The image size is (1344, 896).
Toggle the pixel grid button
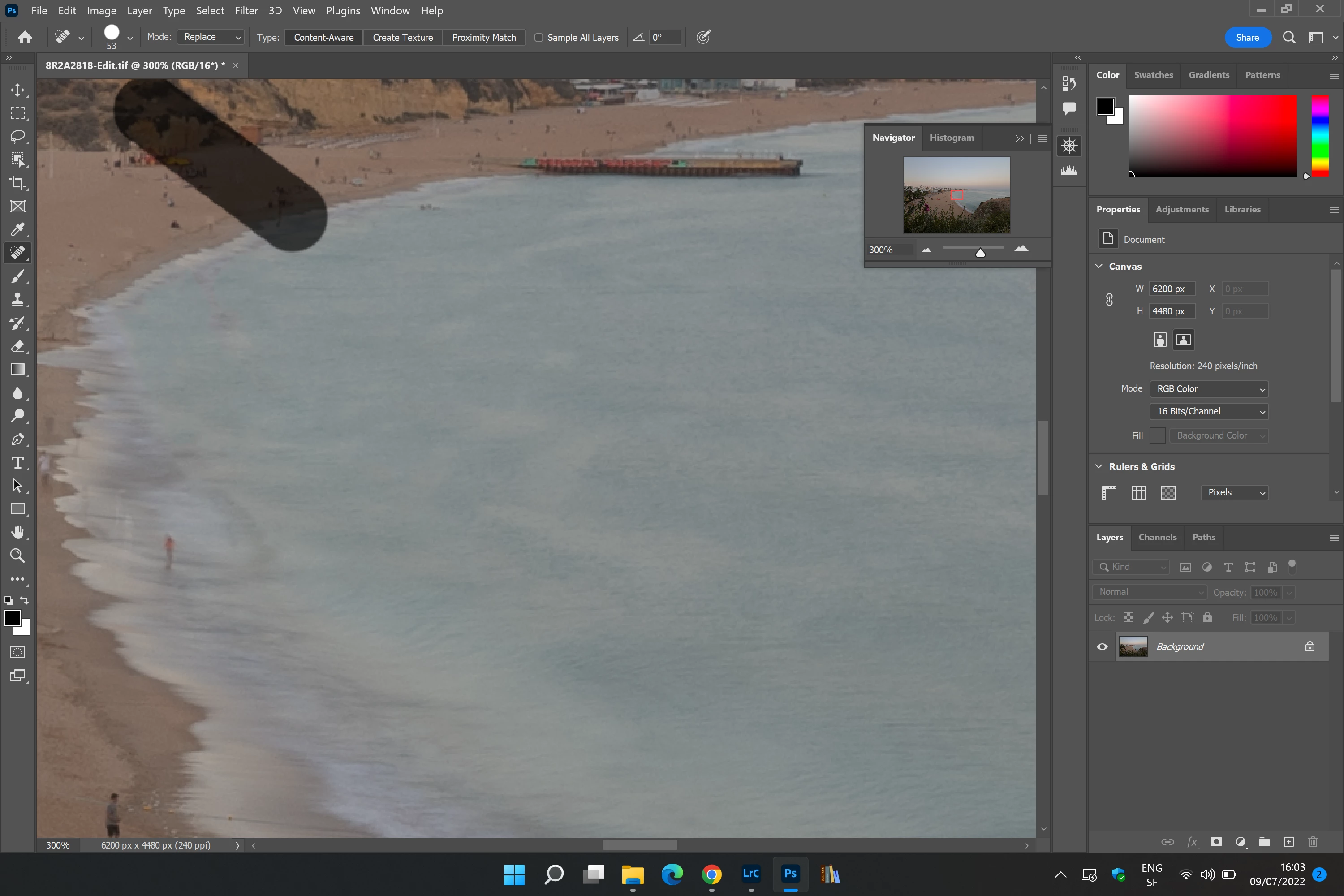pos(1168,492)
